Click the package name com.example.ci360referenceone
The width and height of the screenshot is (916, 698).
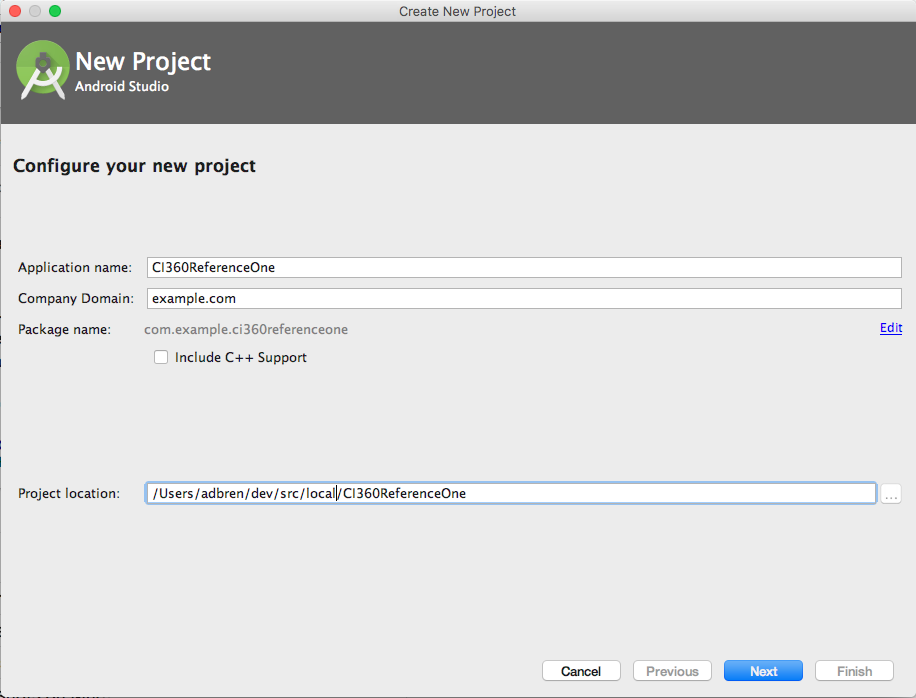point(248,329)
